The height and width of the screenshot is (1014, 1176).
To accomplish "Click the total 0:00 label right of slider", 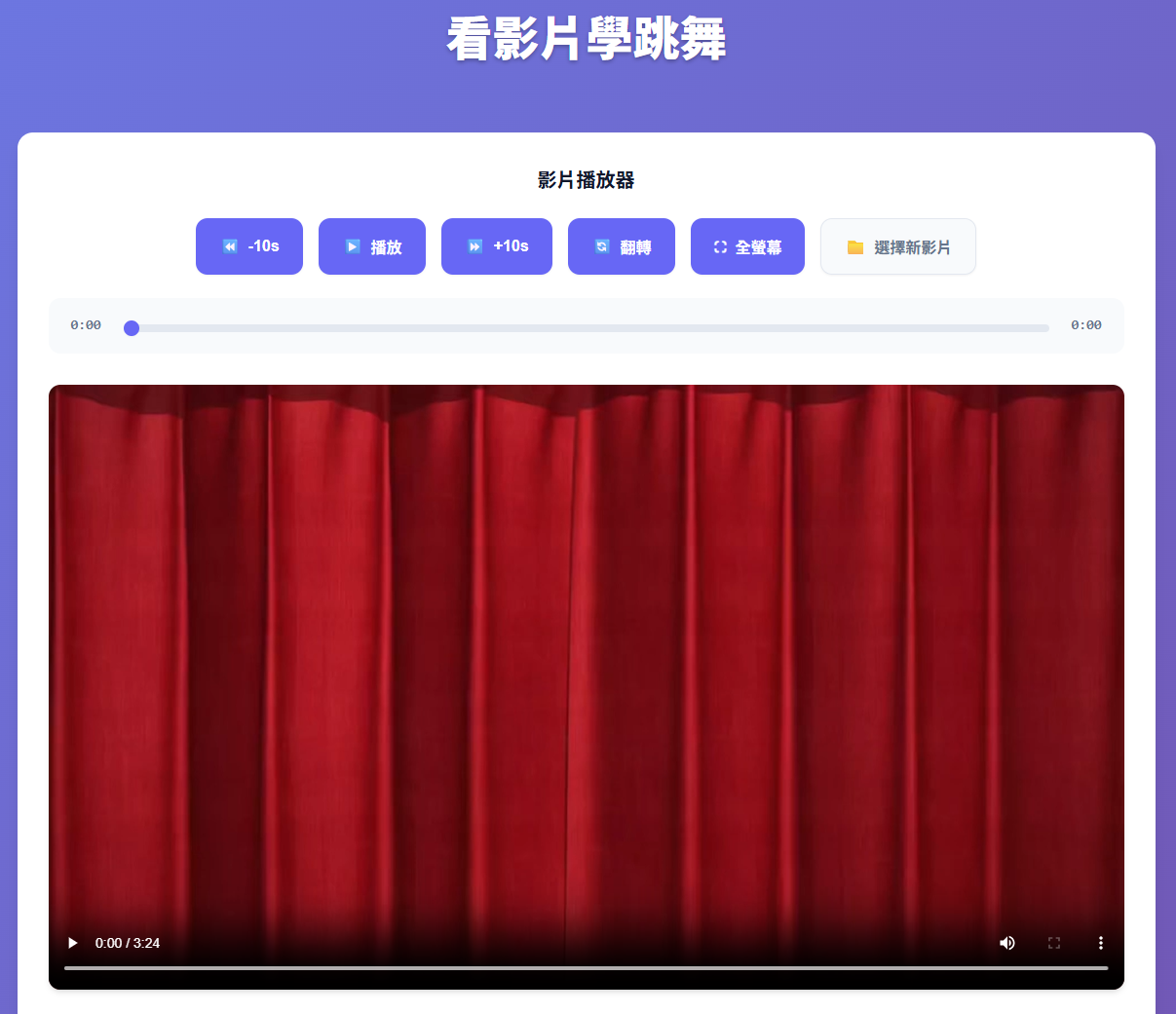I will pos(1086,325).
